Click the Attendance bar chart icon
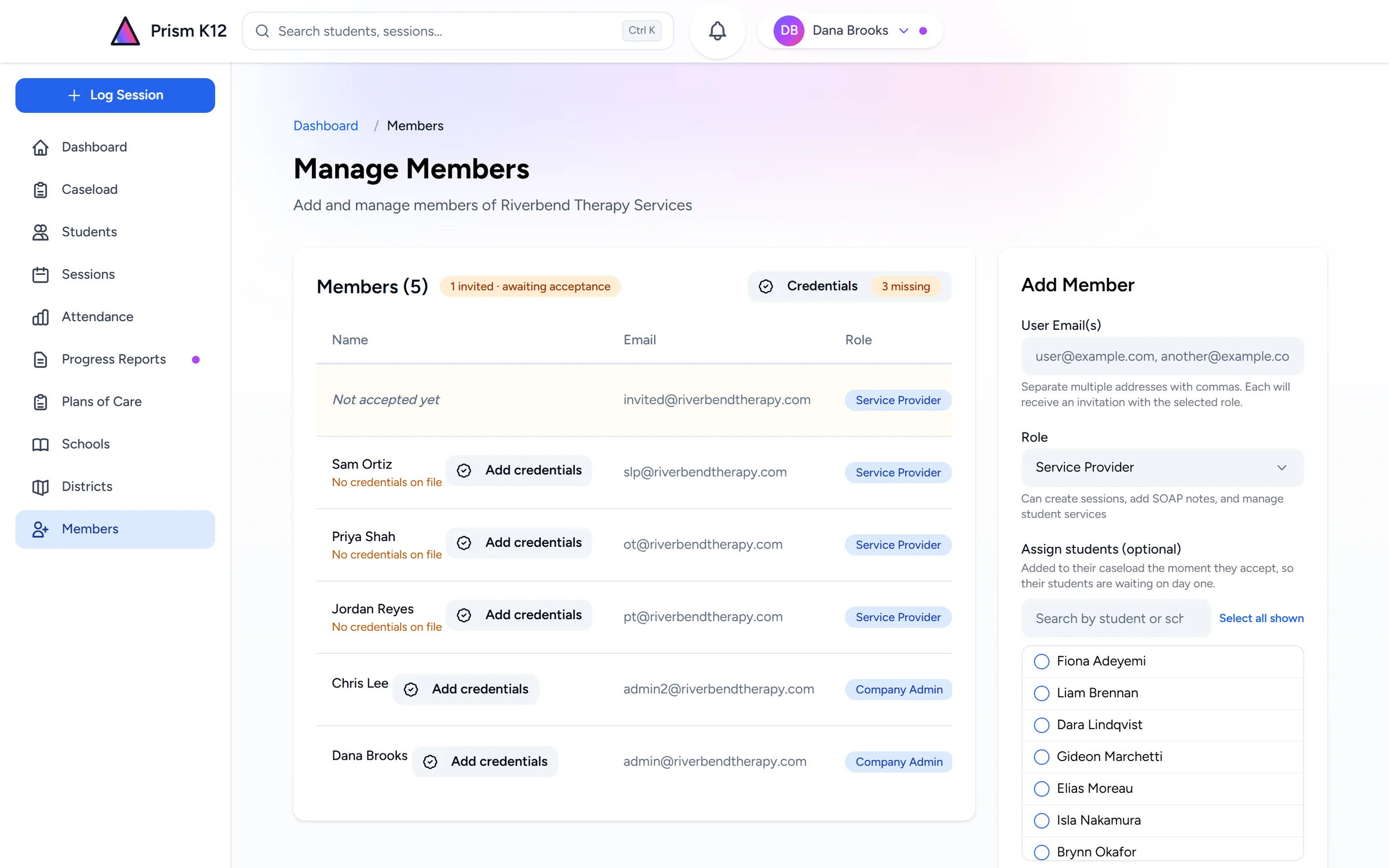Viewport: 1389px width, 868px height. (x=41, y=317)
